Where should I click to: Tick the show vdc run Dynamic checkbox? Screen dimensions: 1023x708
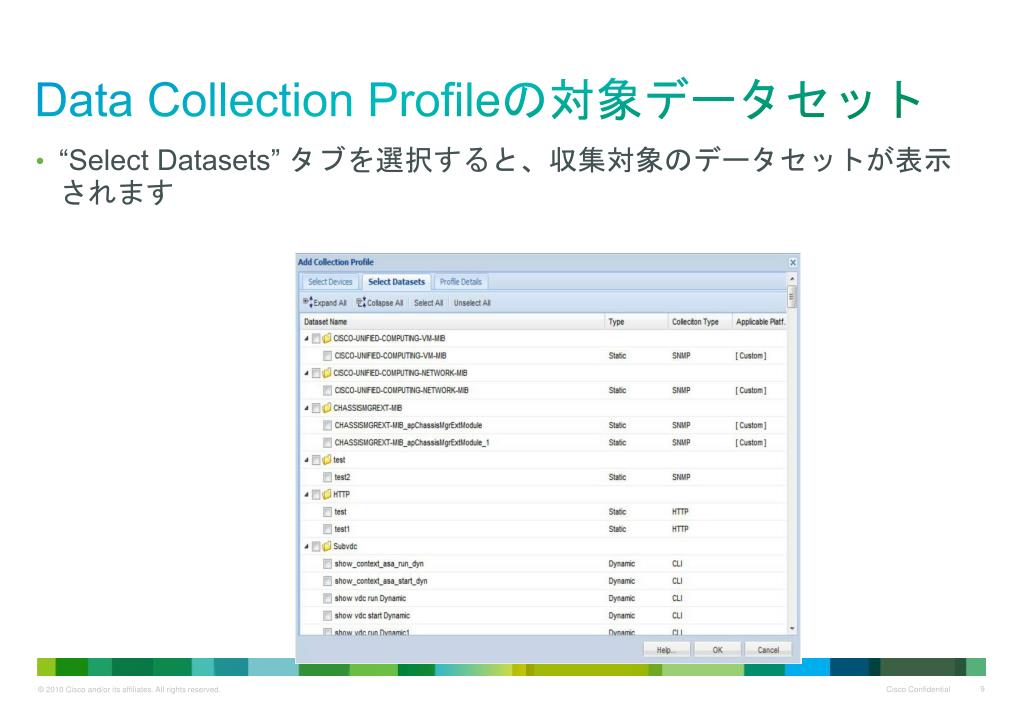328,598
